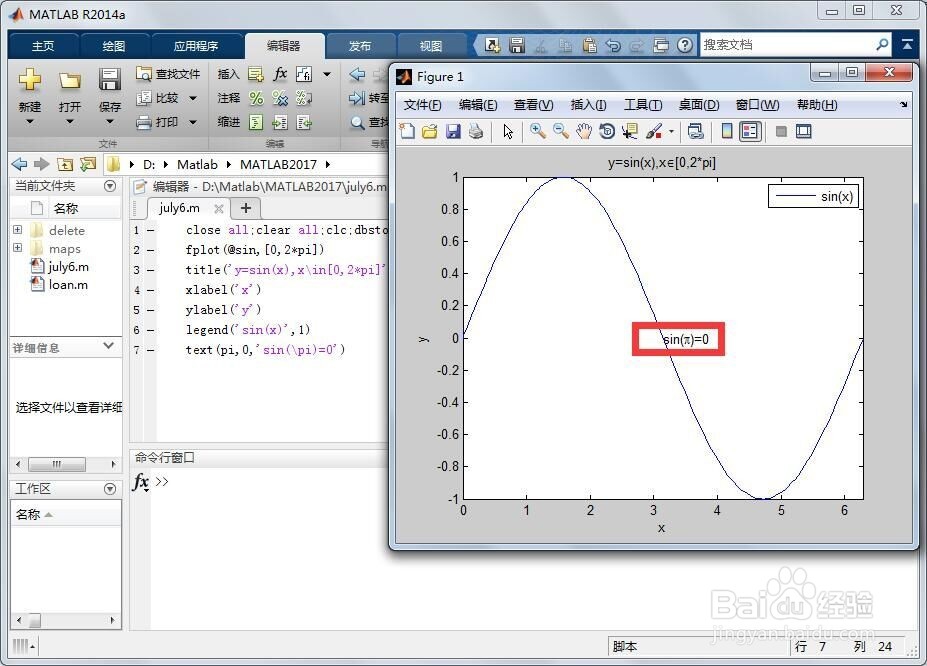The image size is (927, 666).
Task: Open the insert section dropdown arrow after fi icon
Action: pyautogui.click(x=327, y=74)
